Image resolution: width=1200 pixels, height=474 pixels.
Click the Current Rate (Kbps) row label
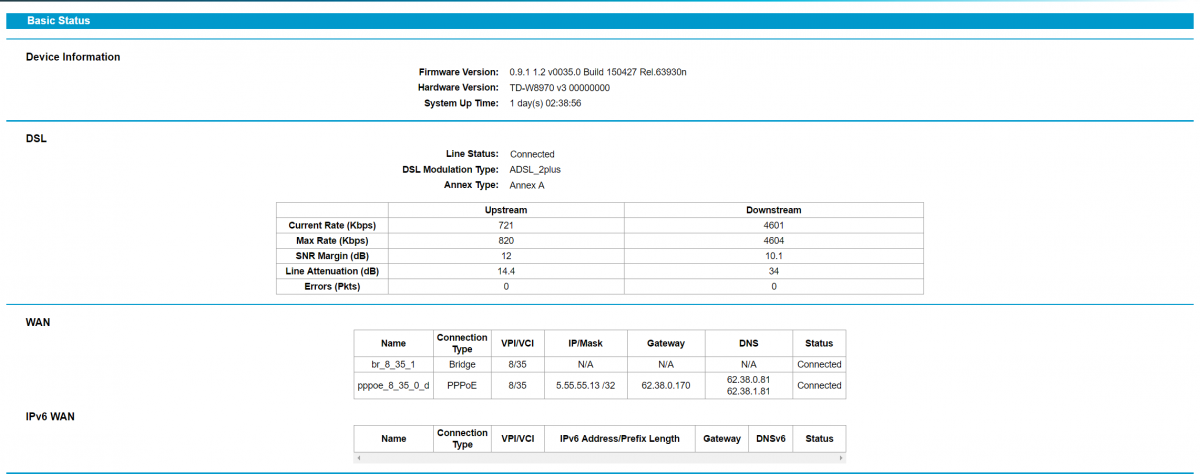pyautogui.click(x=332, y=226)
